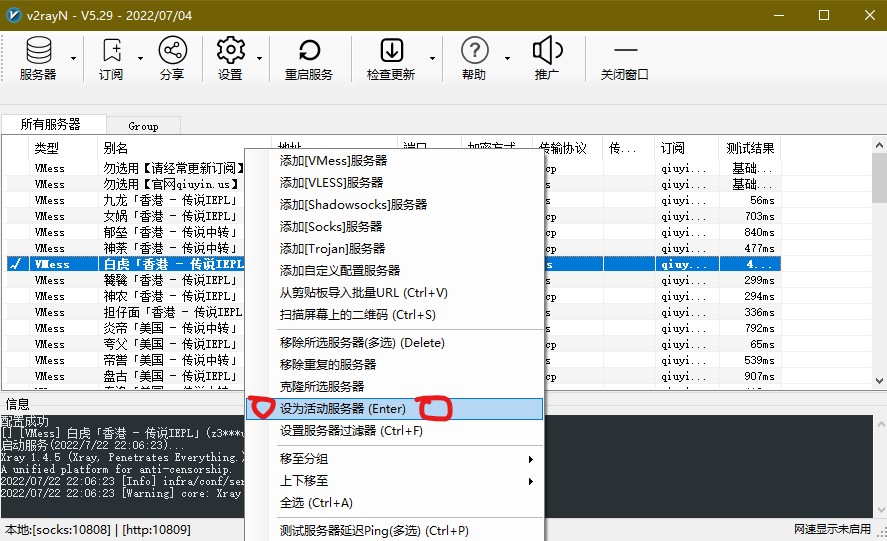Click the 测试结果 column header

[750, 148]
